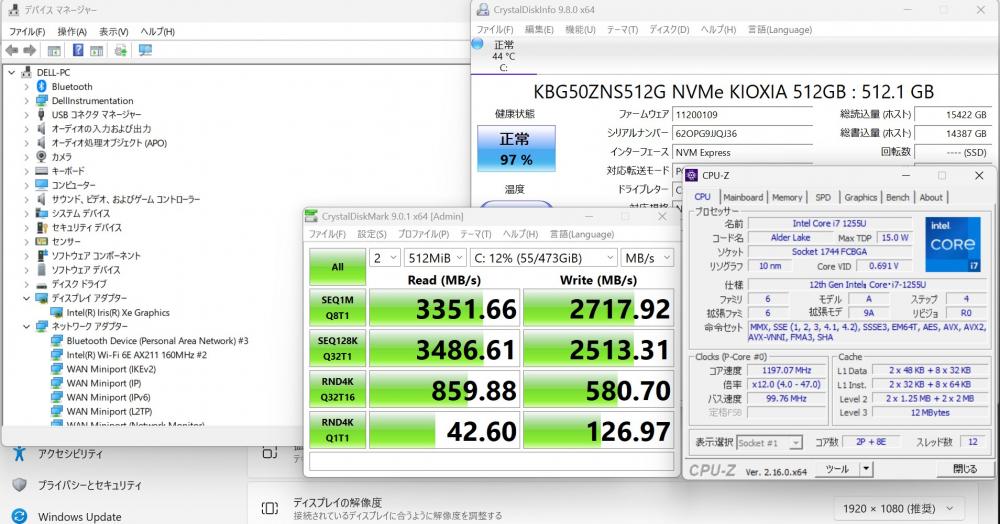
Task: Open 設定(S) menu in CrystalDiskMark
Action: 372,234
